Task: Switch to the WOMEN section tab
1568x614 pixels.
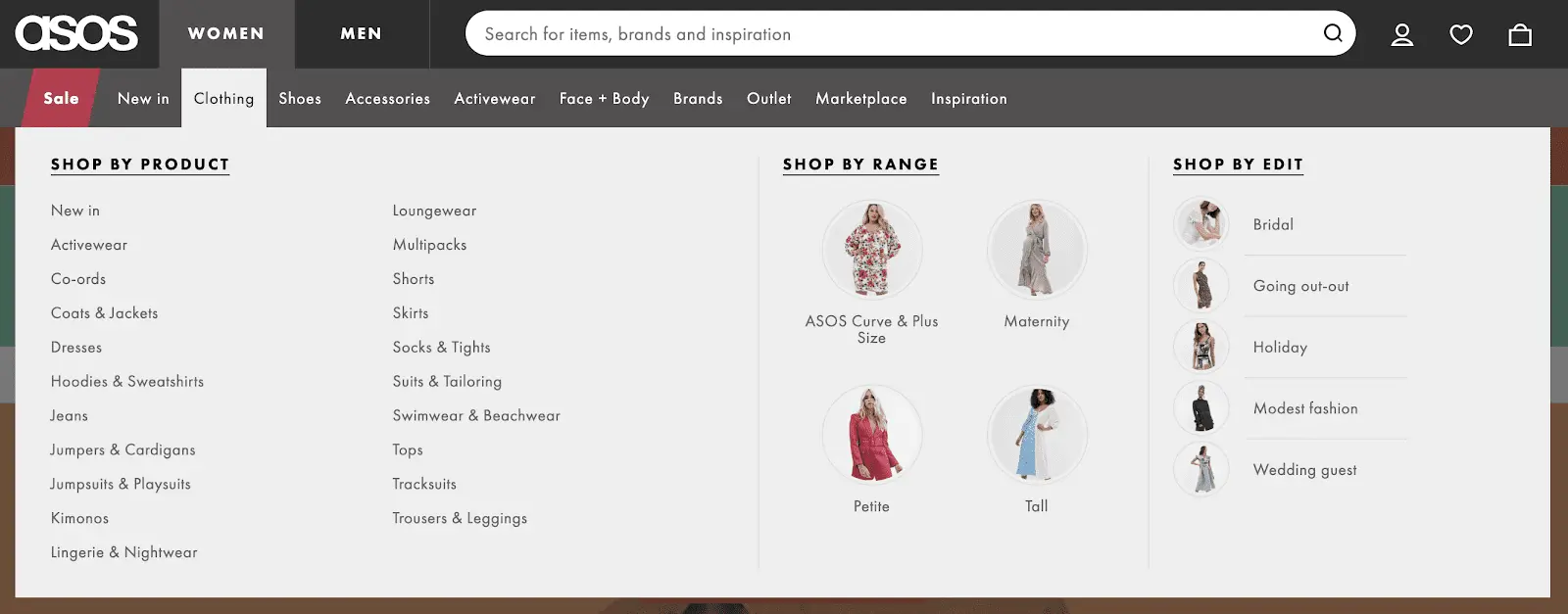Action: pyautogui.click(x=226, y=34)
